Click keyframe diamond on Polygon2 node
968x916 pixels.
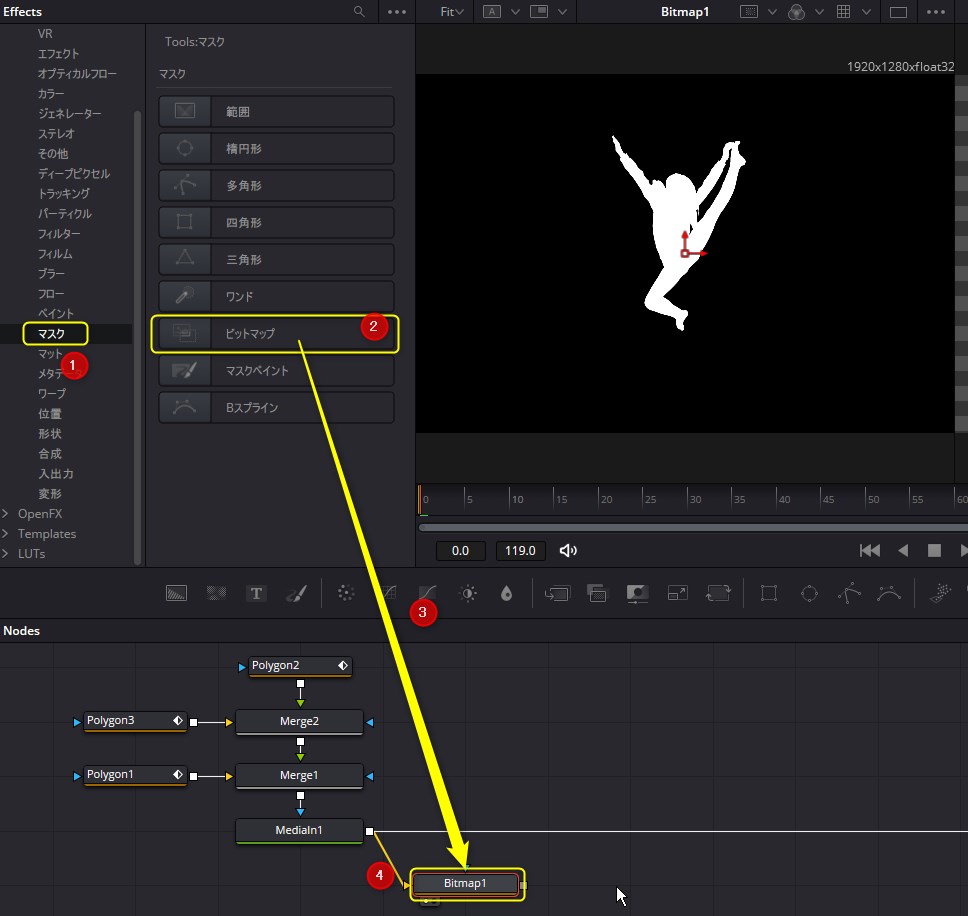(343, 665)
